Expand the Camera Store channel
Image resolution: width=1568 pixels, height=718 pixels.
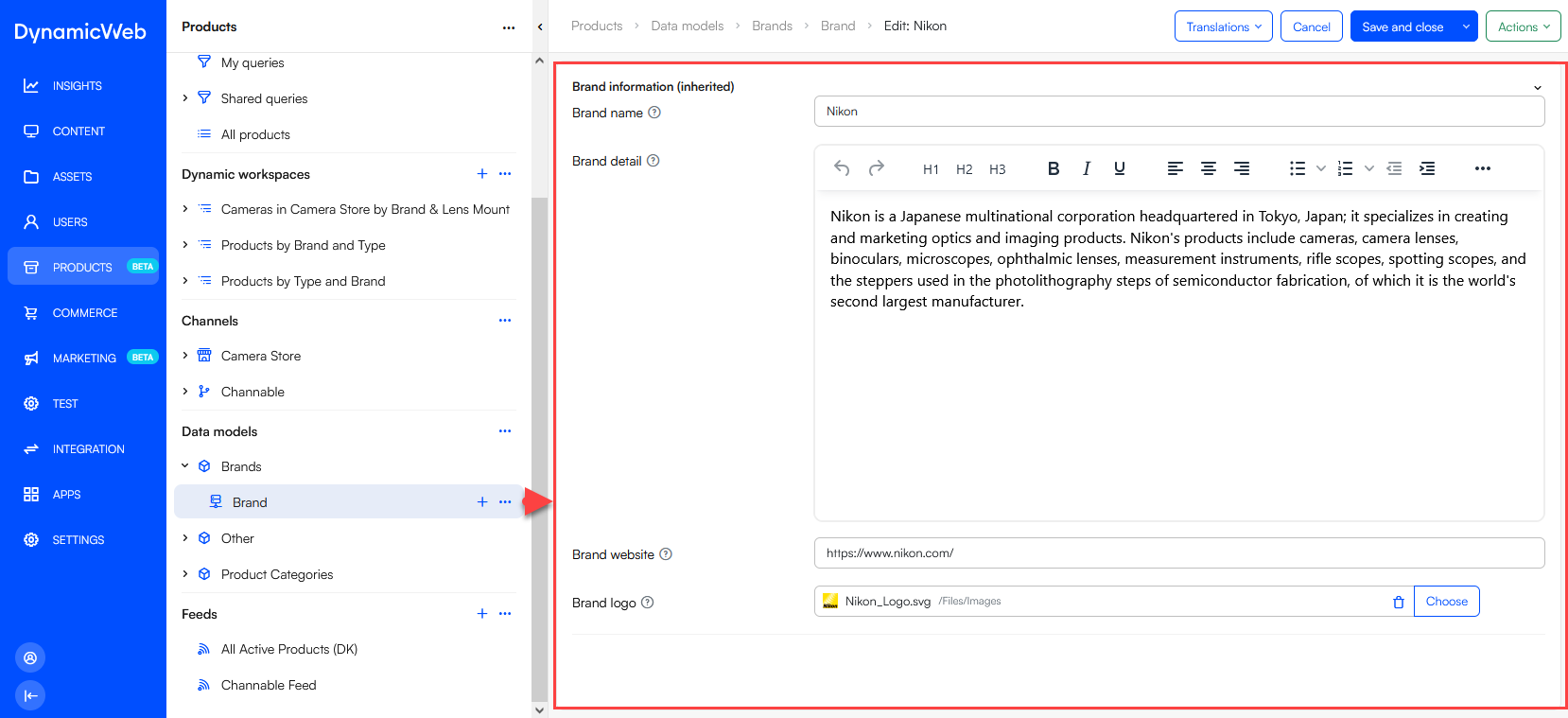185,356
